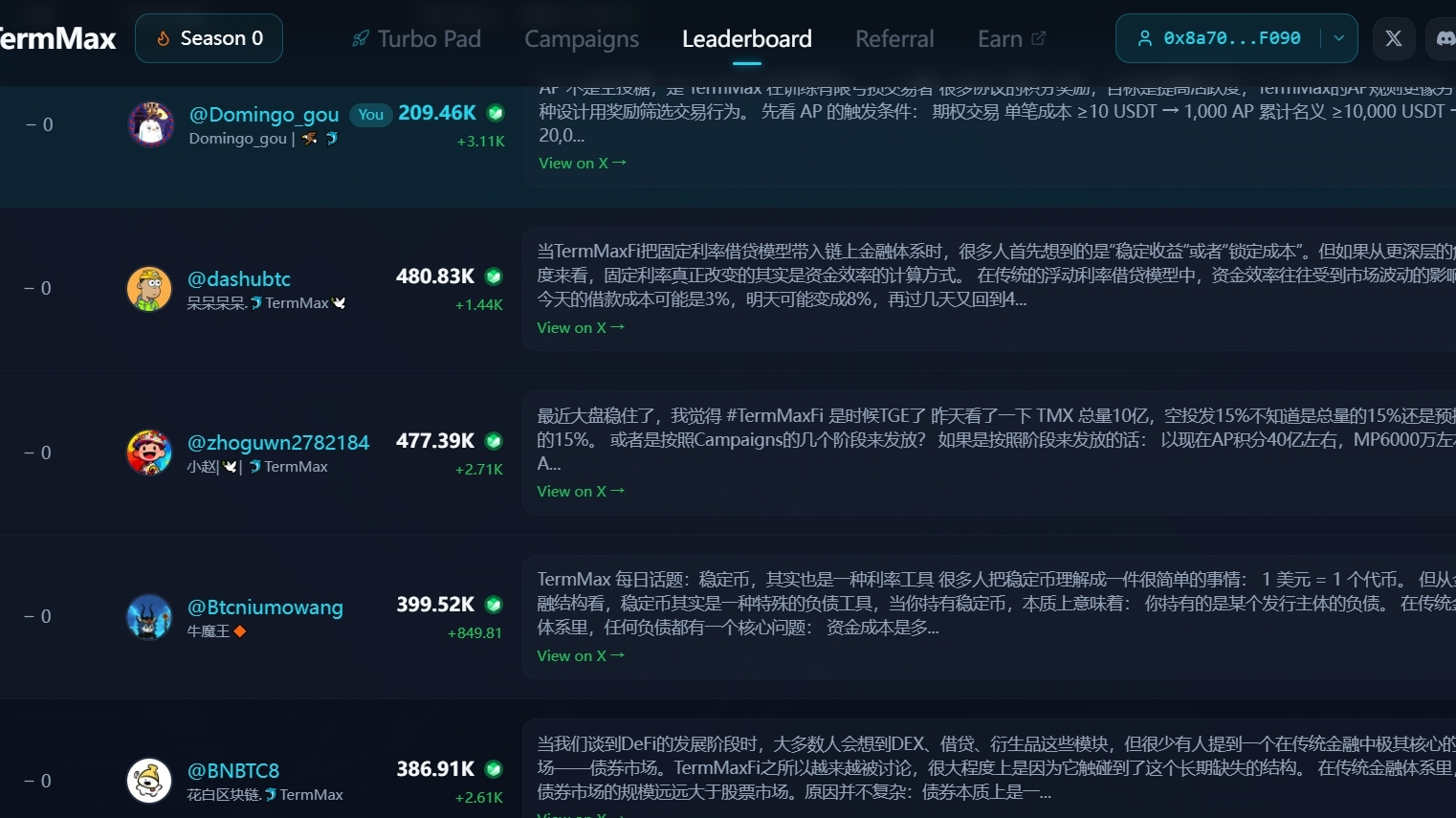Click the Btcniumowang post text

click(x=995, y=604)
